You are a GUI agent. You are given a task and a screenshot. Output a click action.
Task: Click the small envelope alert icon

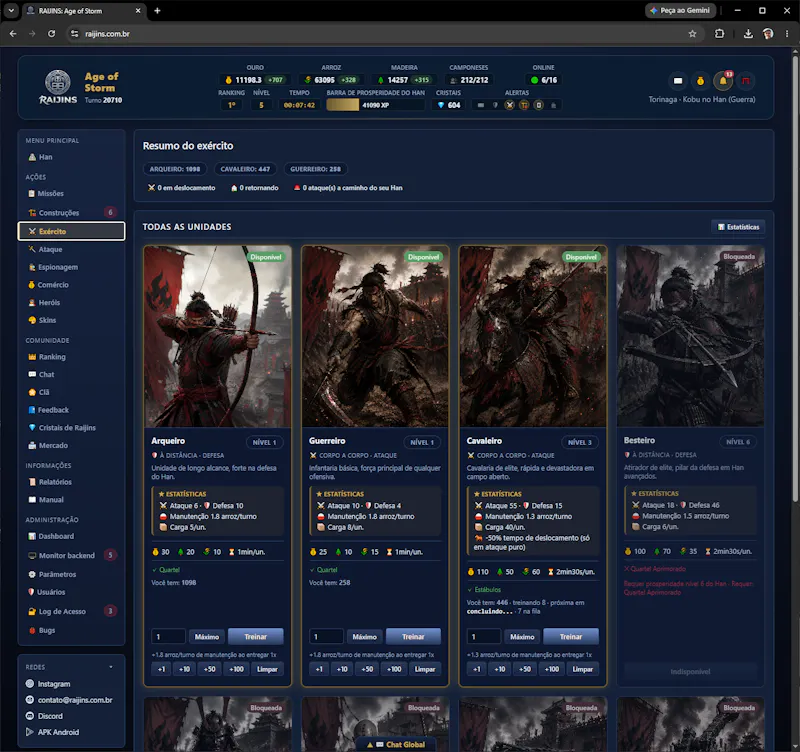click(x=481, y=105)
